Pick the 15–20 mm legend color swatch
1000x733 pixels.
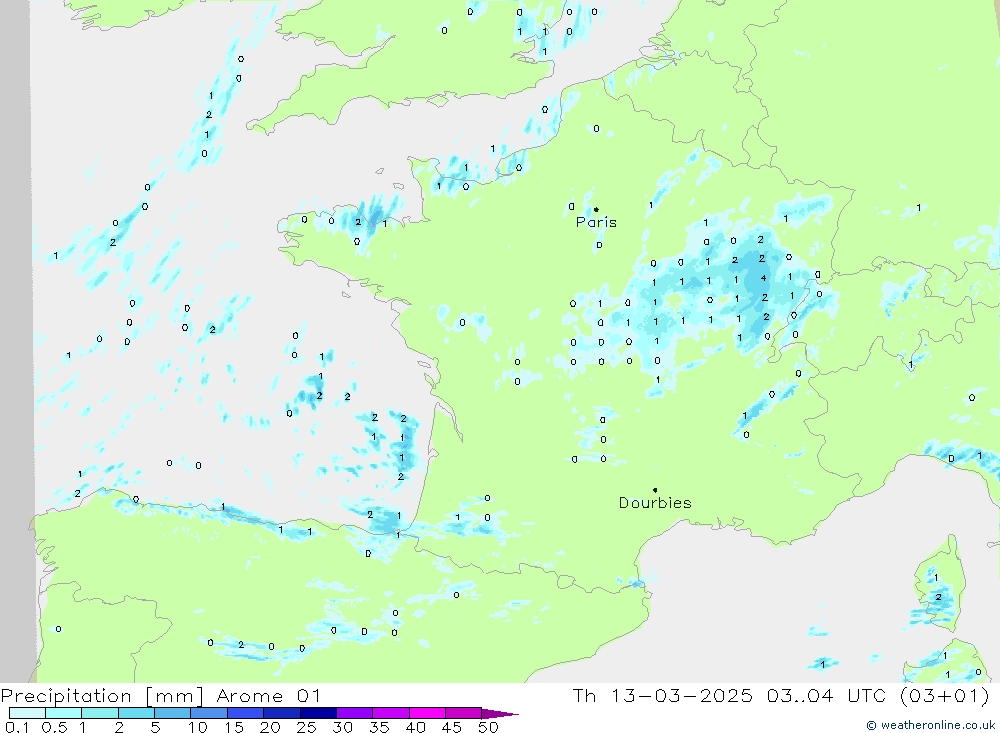pyautogui.click(x=245, y=713)
